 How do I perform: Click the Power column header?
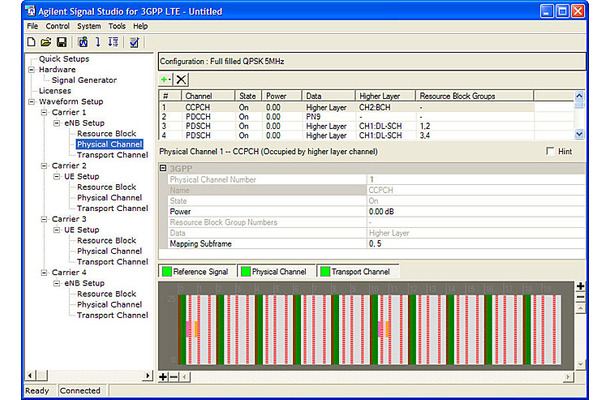coord(281,96)
